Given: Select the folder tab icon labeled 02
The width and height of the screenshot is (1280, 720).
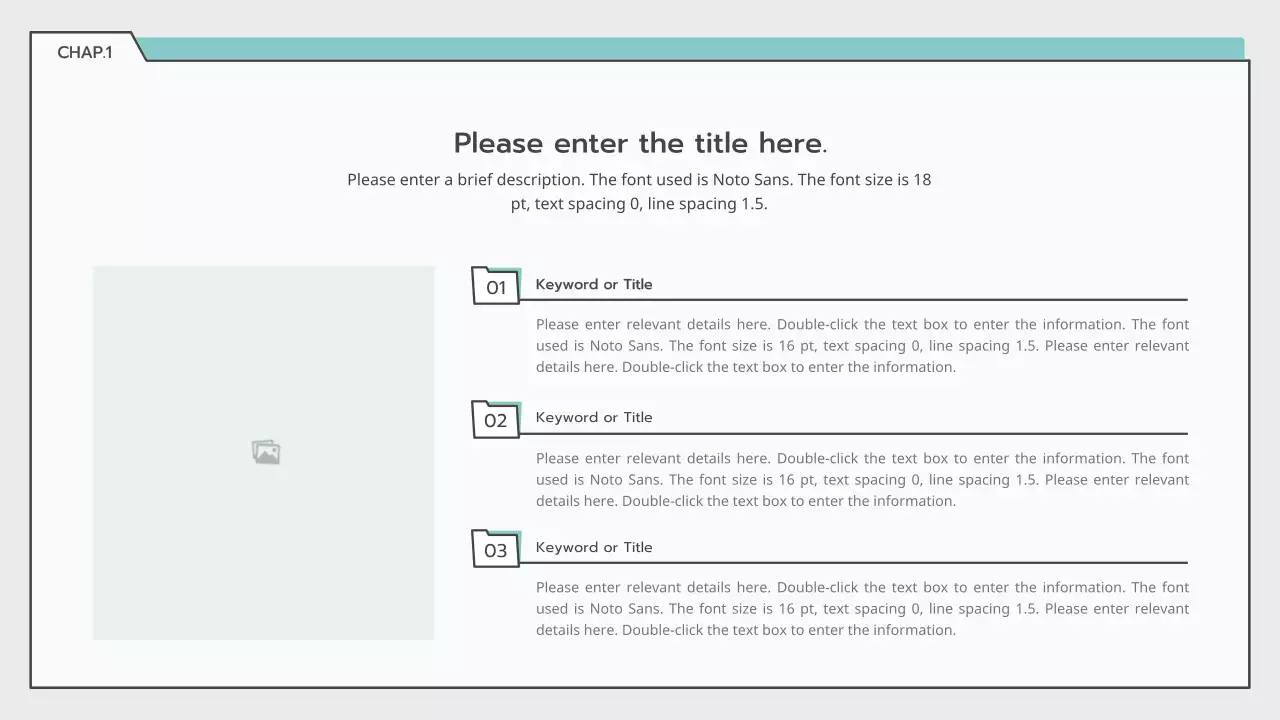Looking at the screenshot, I should pyautogui.click(x=495, y=420).
